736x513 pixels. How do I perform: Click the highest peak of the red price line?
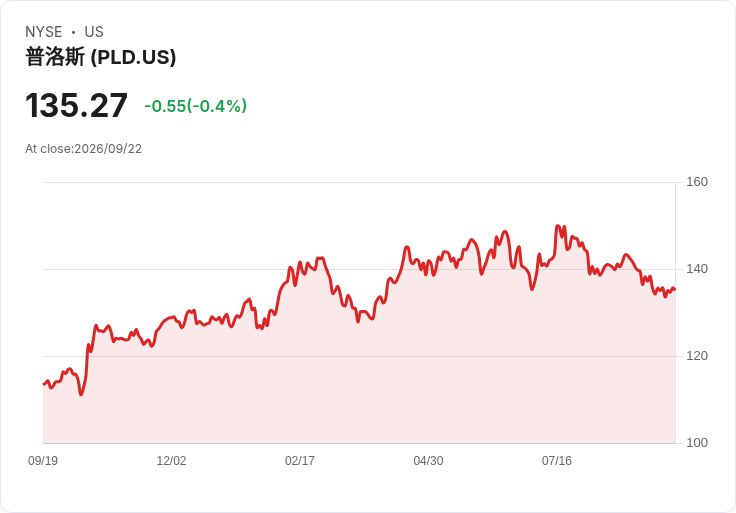(557, 226)
